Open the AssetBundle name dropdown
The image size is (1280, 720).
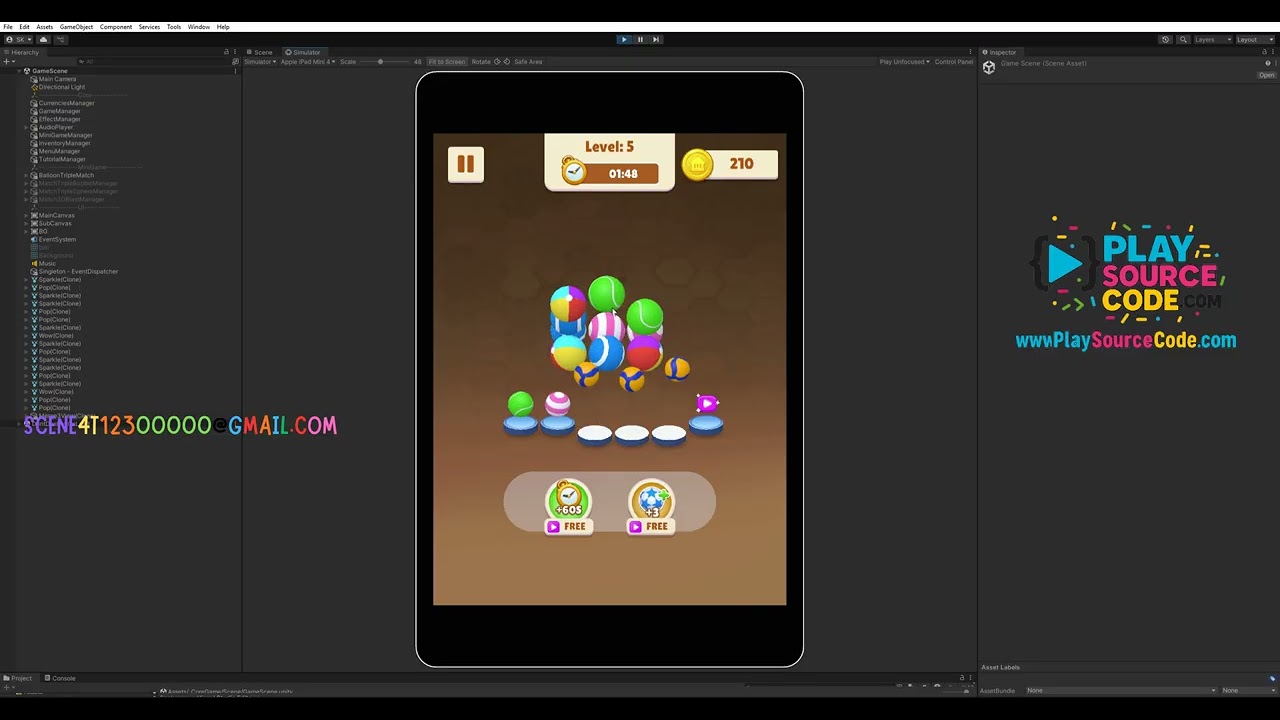[x=1120, y=690]
